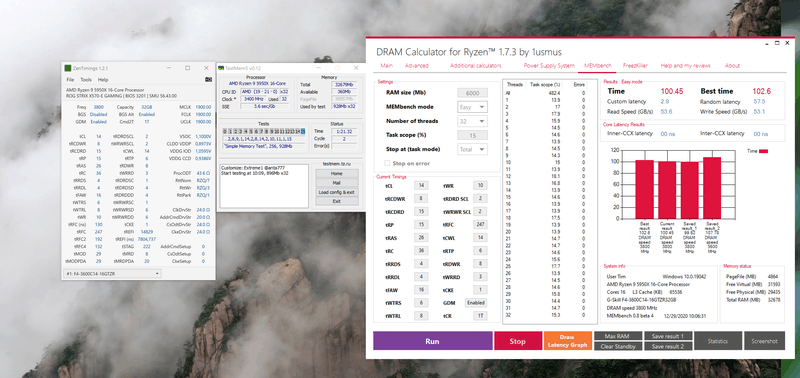Click the purple Run button

pyautogui.click(x=433, y=341)
